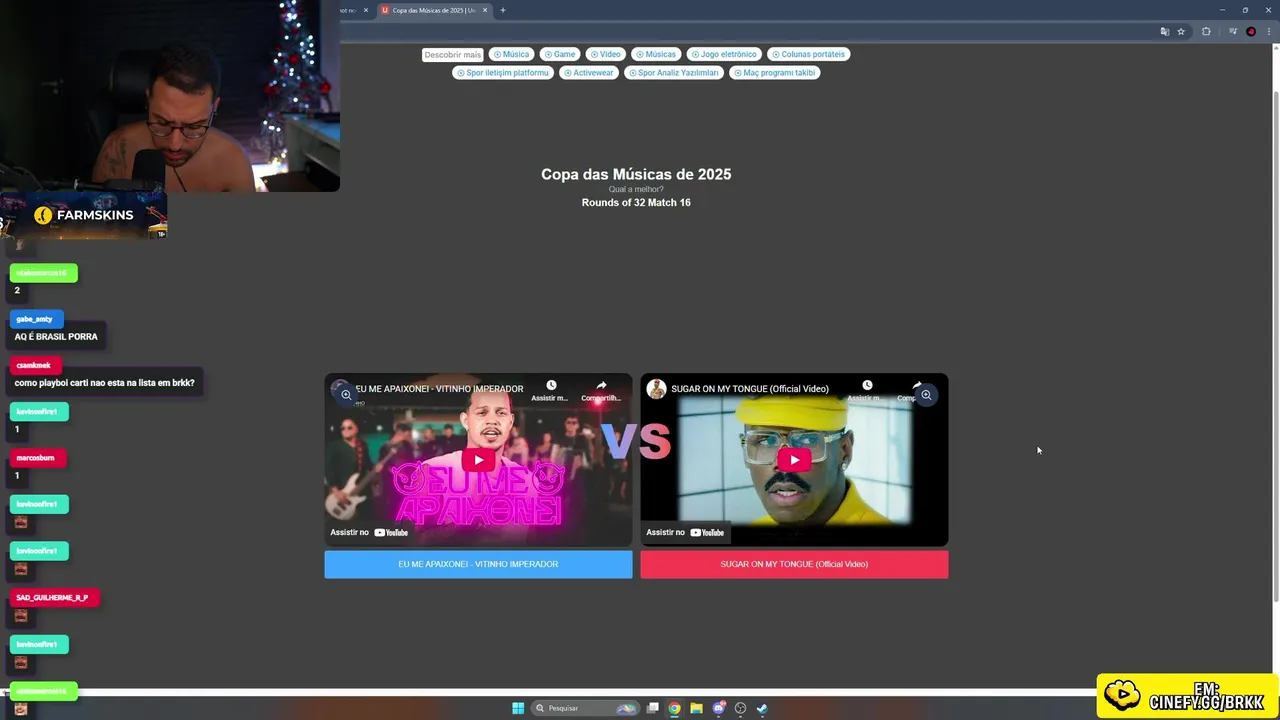
Task: Open the Colunas portáteis suggestion chip
Action: (x=808, y=54)
